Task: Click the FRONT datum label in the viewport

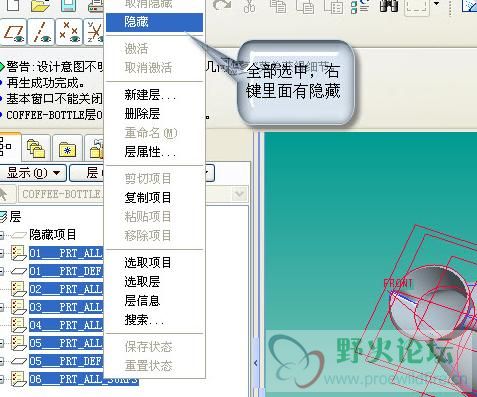Action: (398, 284)
